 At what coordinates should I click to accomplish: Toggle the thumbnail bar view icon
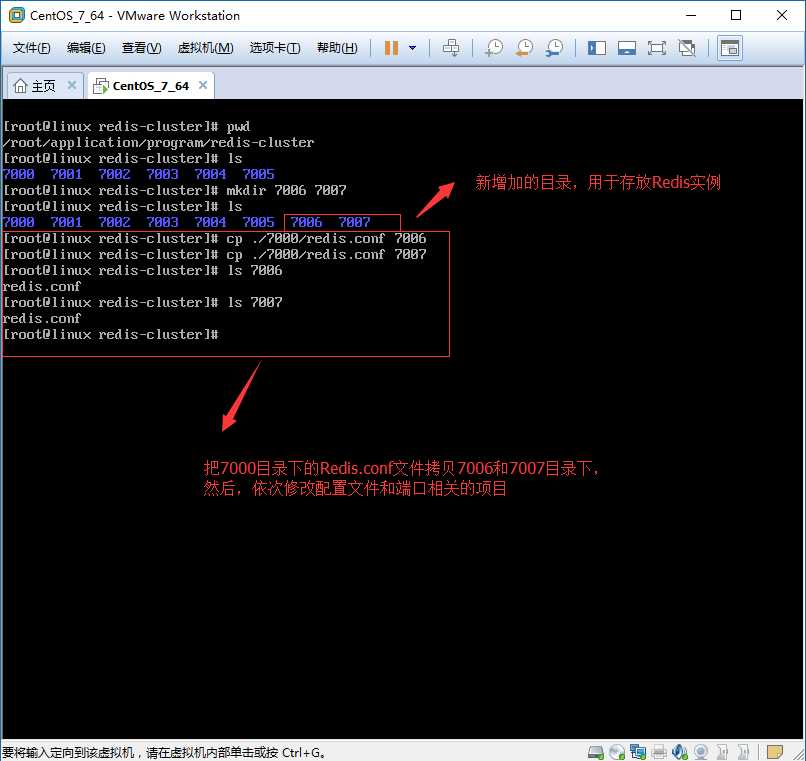click(x=627, y=48)
